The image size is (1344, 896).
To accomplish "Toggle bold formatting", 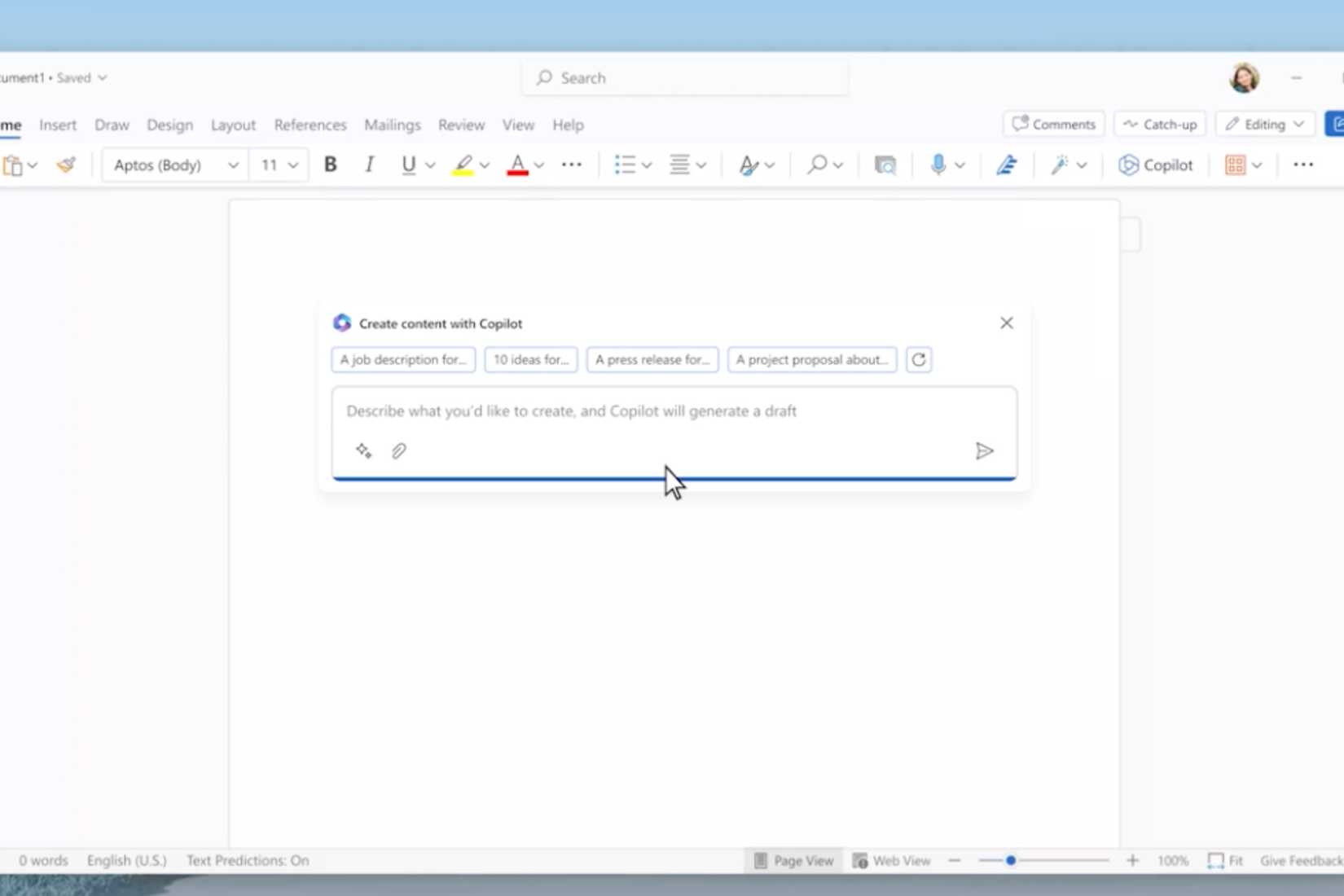I will tap(330, 165).
